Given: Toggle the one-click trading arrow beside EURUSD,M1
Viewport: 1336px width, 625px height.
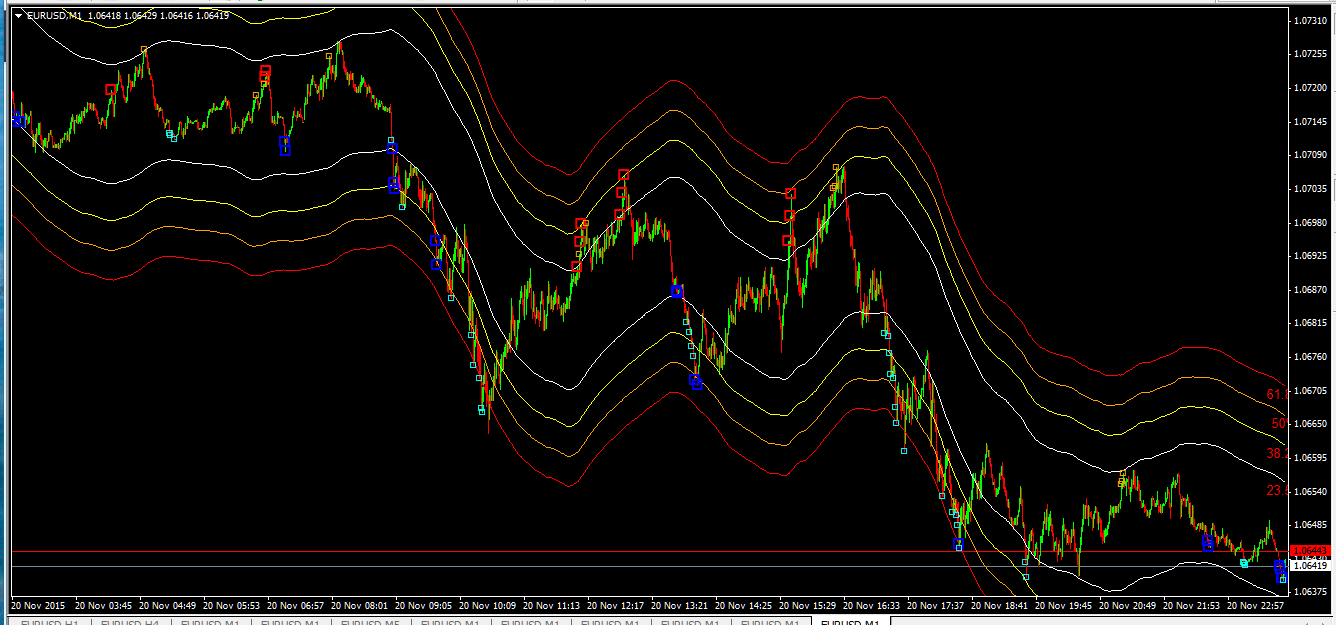Looking at the screenshot, I should pos(19,16).
